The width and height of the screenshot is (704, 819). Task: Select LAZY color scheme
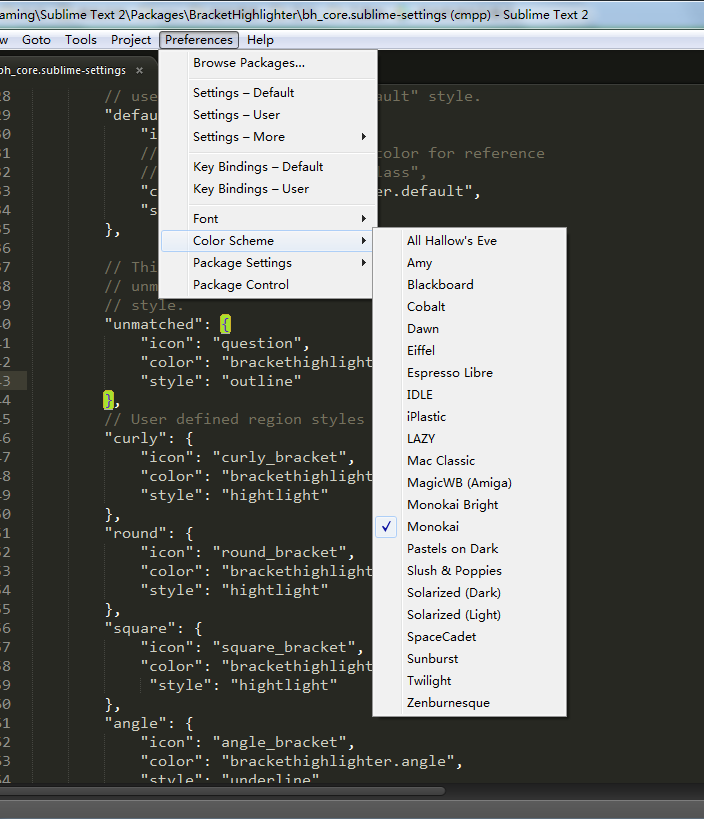click(470, 438)
